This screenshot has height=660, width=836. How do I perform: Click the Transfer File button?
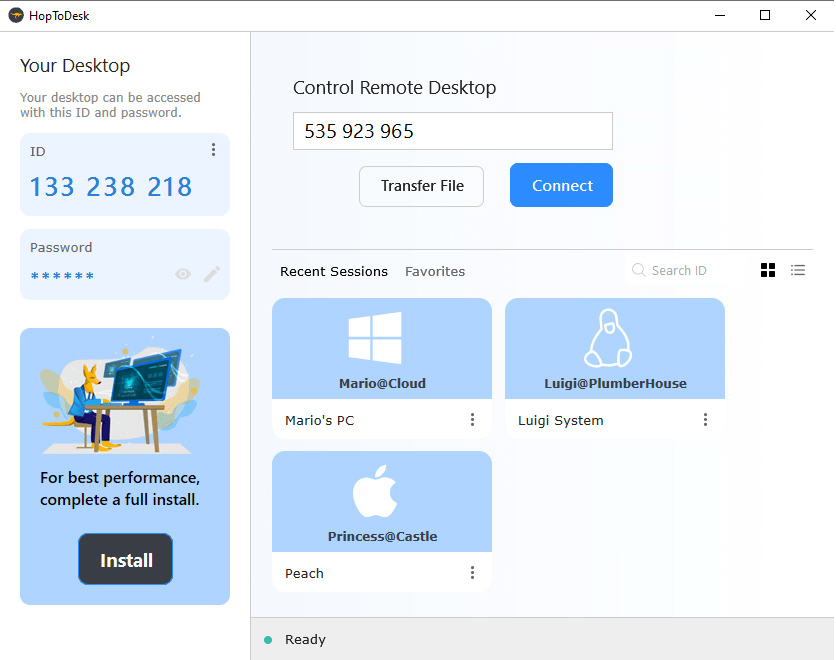point(421,186)
